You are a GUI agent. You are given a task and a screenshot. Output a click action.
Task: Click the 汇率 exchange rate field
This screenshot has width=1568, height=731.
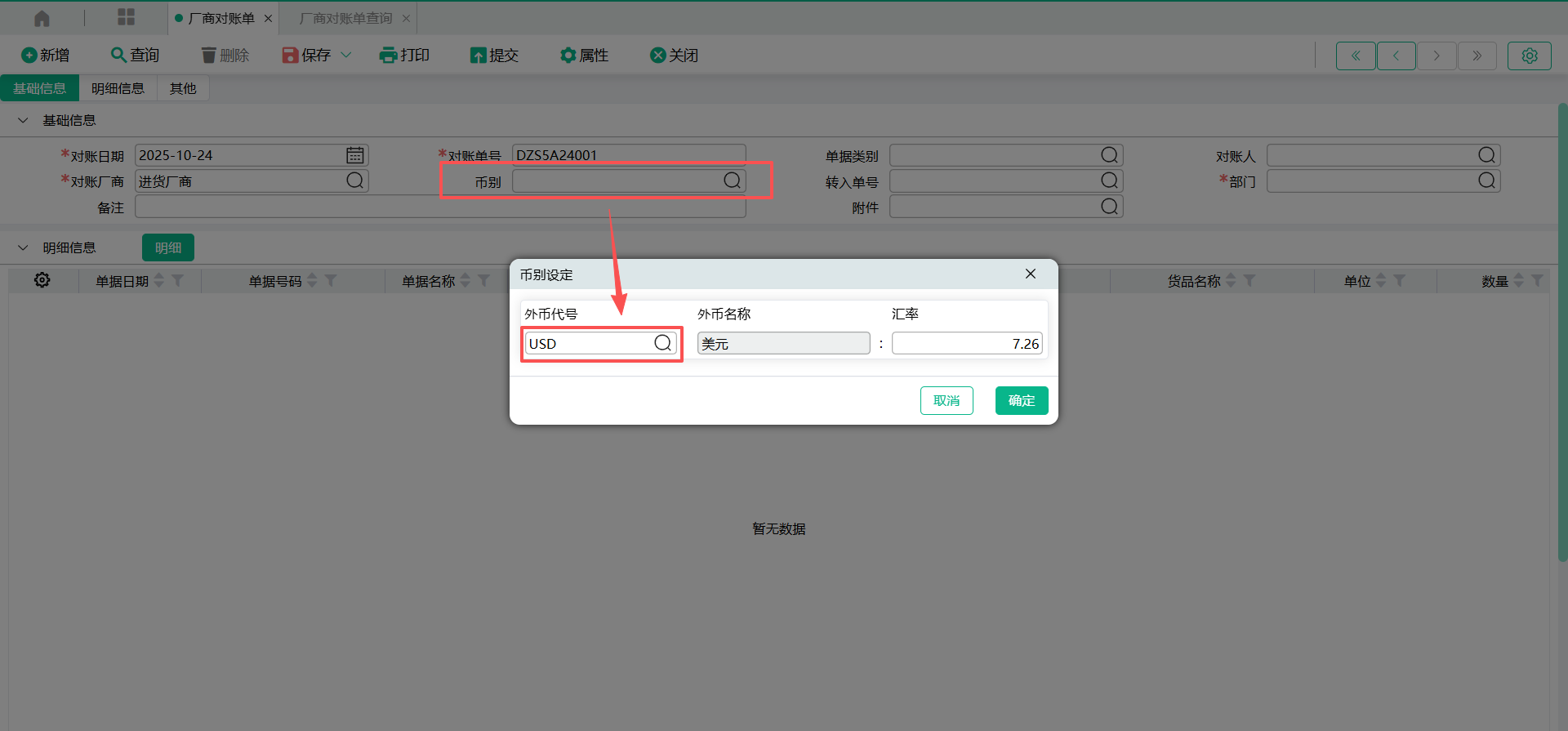click(966, 343)
